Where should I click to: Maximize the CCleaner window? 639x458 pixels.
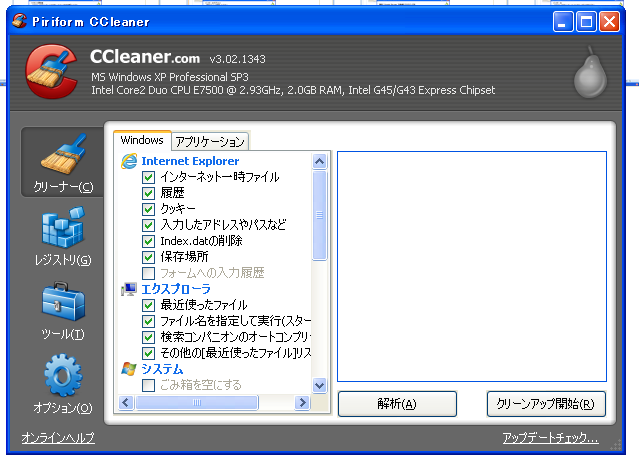click(x=586, y=21)
